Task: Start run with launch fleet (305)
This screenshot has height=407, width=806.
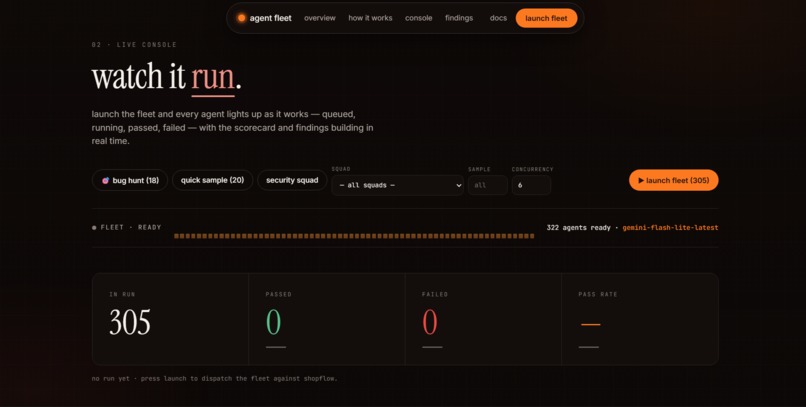Action: pyautogui.click(x=673, y=180)
